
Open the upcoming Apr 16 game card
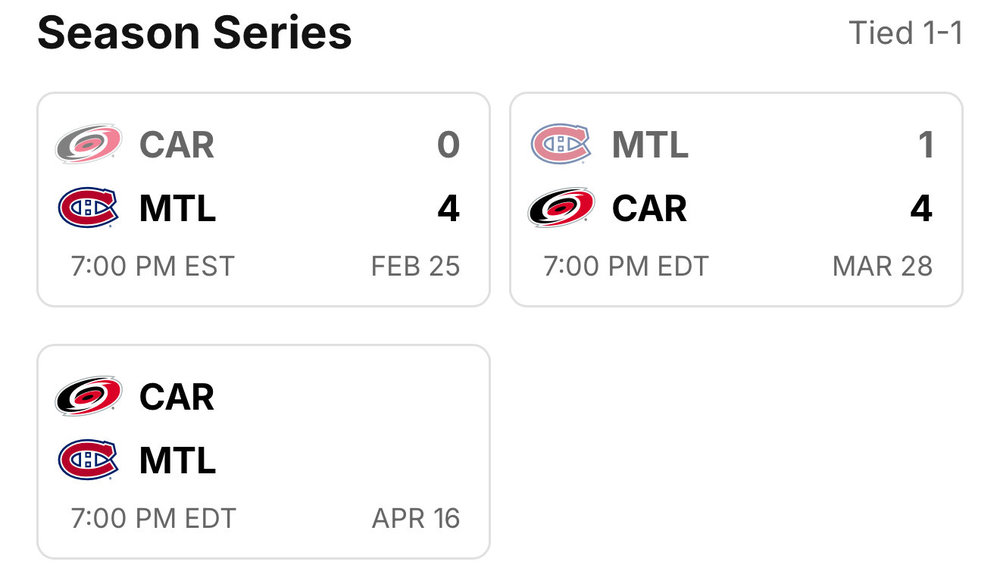263,452
